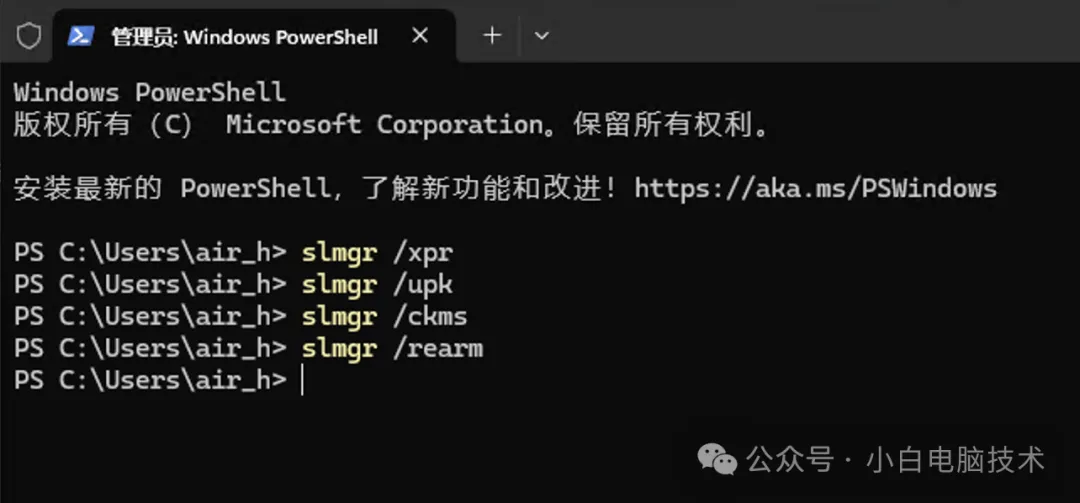Screen dimensions: 1080x503
Task: Close the Windows PowerShell tab
Action: point(420,36)
